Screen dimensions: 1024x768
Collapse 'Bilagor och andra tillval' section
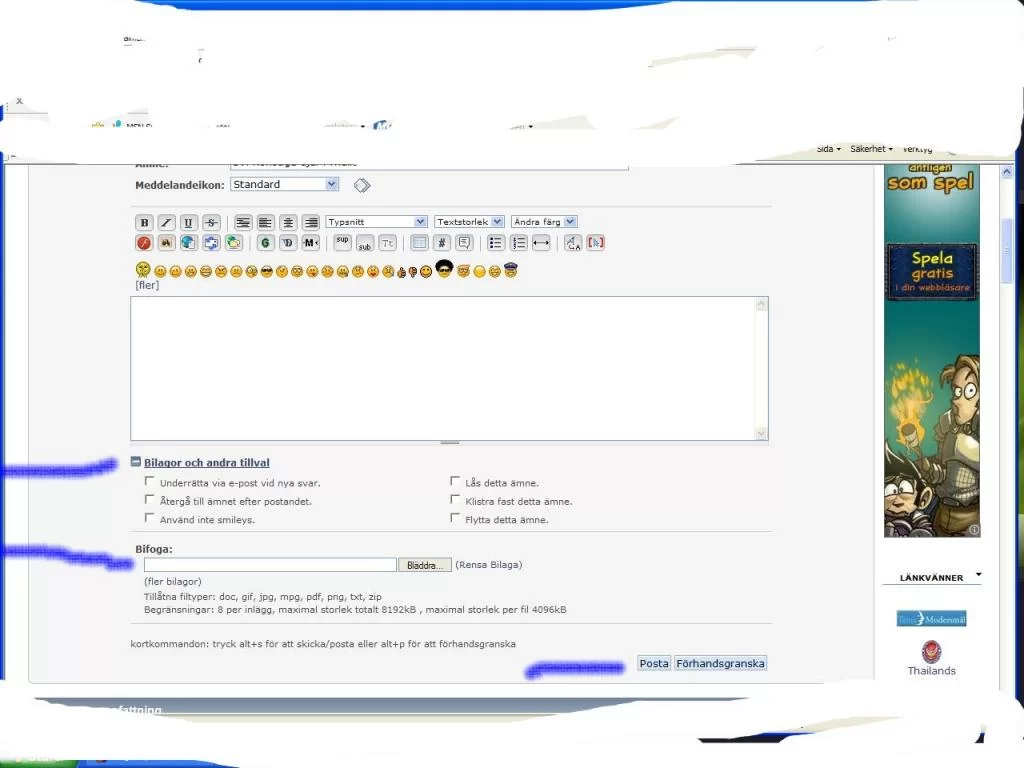coord(135,462)
